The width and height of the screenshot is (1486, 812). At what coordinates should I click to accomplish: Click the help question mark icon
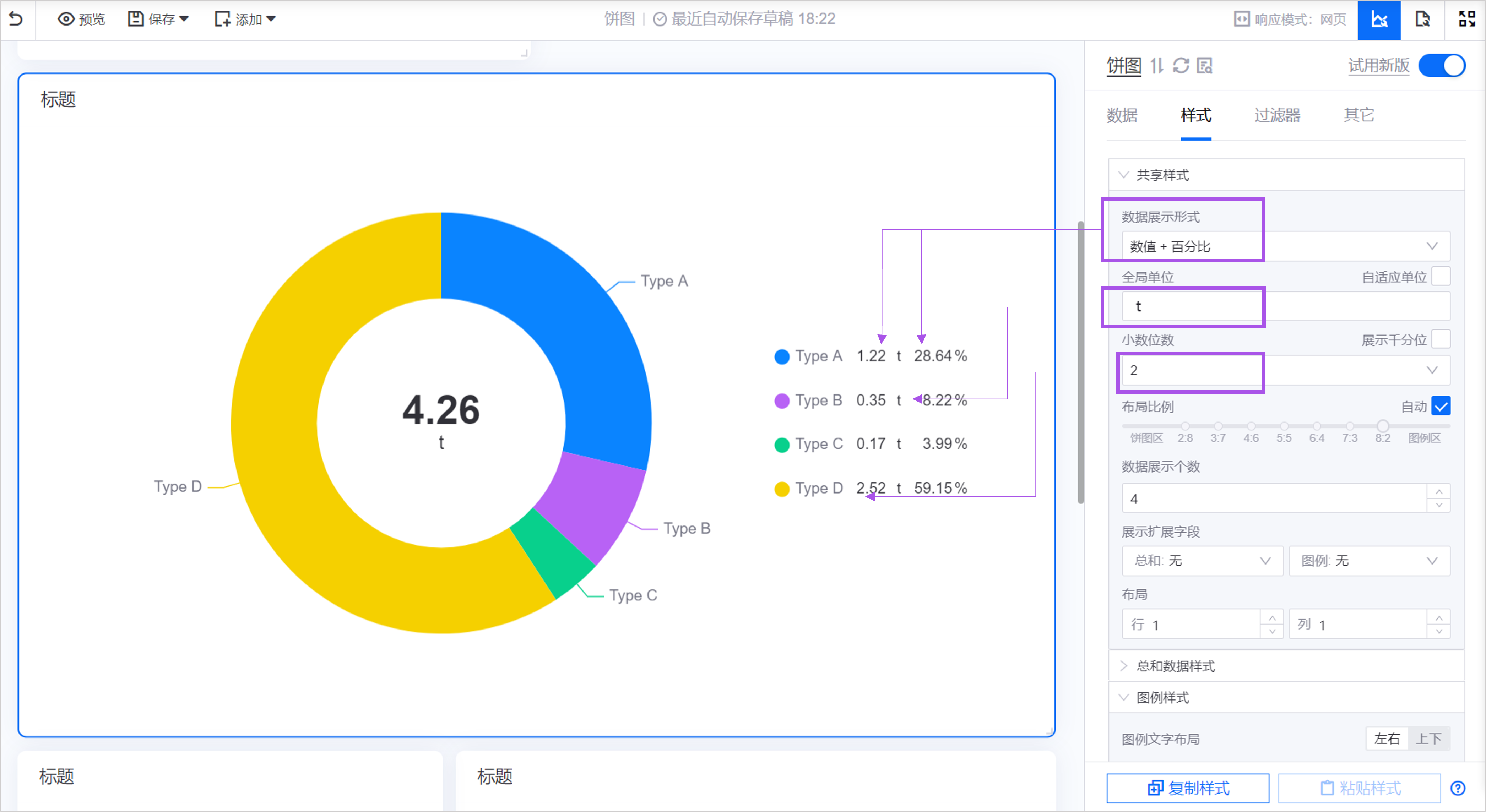click(1458, 788)
